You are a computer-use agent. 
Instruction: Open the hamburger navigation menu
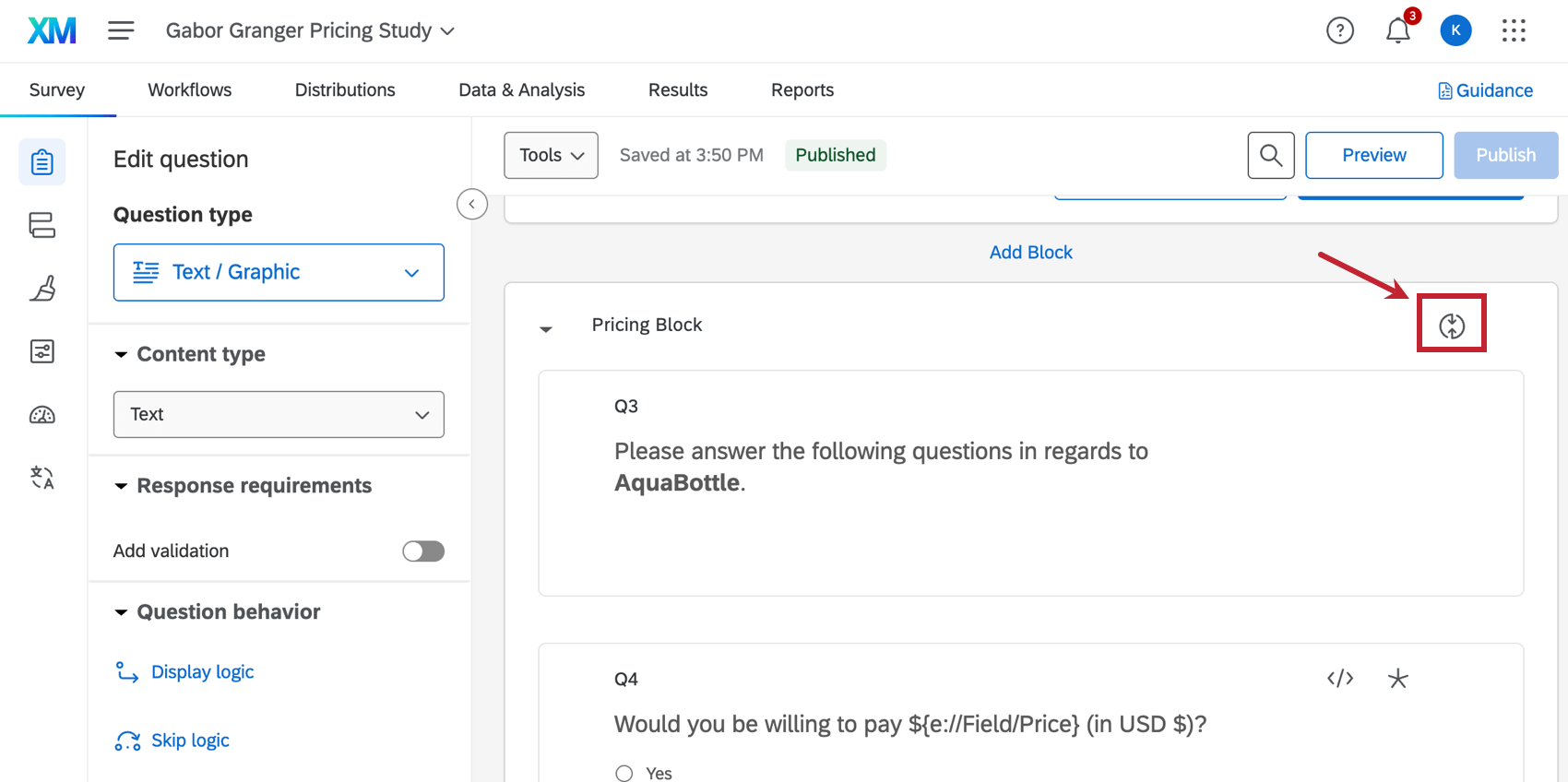[121, 30]
